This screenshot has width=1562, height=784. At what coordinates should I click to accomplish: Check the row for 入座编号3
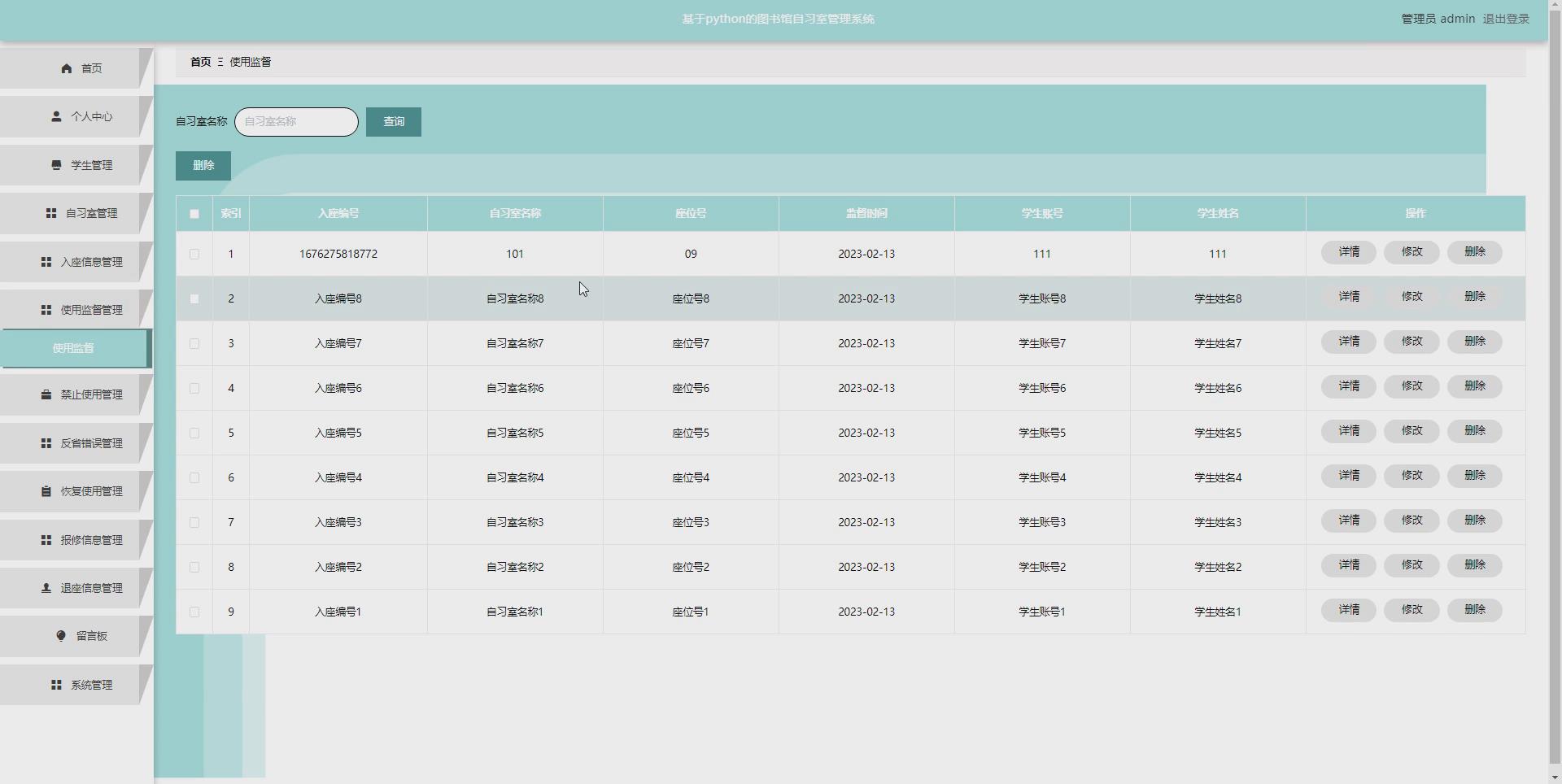point(194,523)
